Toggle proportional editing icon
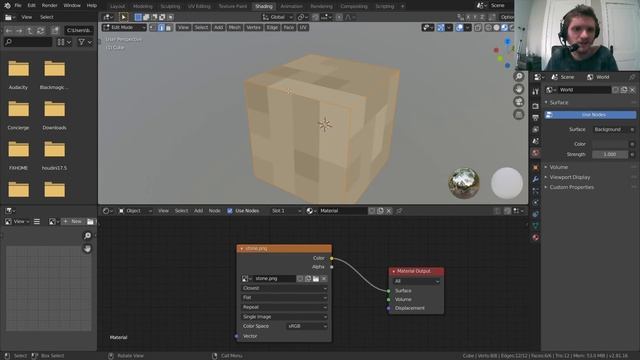Screen dimensions: 640x360 tap(339, 17)
